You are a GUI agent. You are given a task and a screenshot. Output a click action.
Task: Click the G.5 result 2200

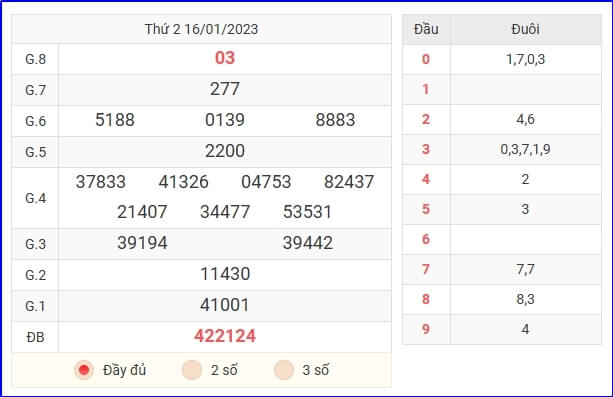point(225,151)
